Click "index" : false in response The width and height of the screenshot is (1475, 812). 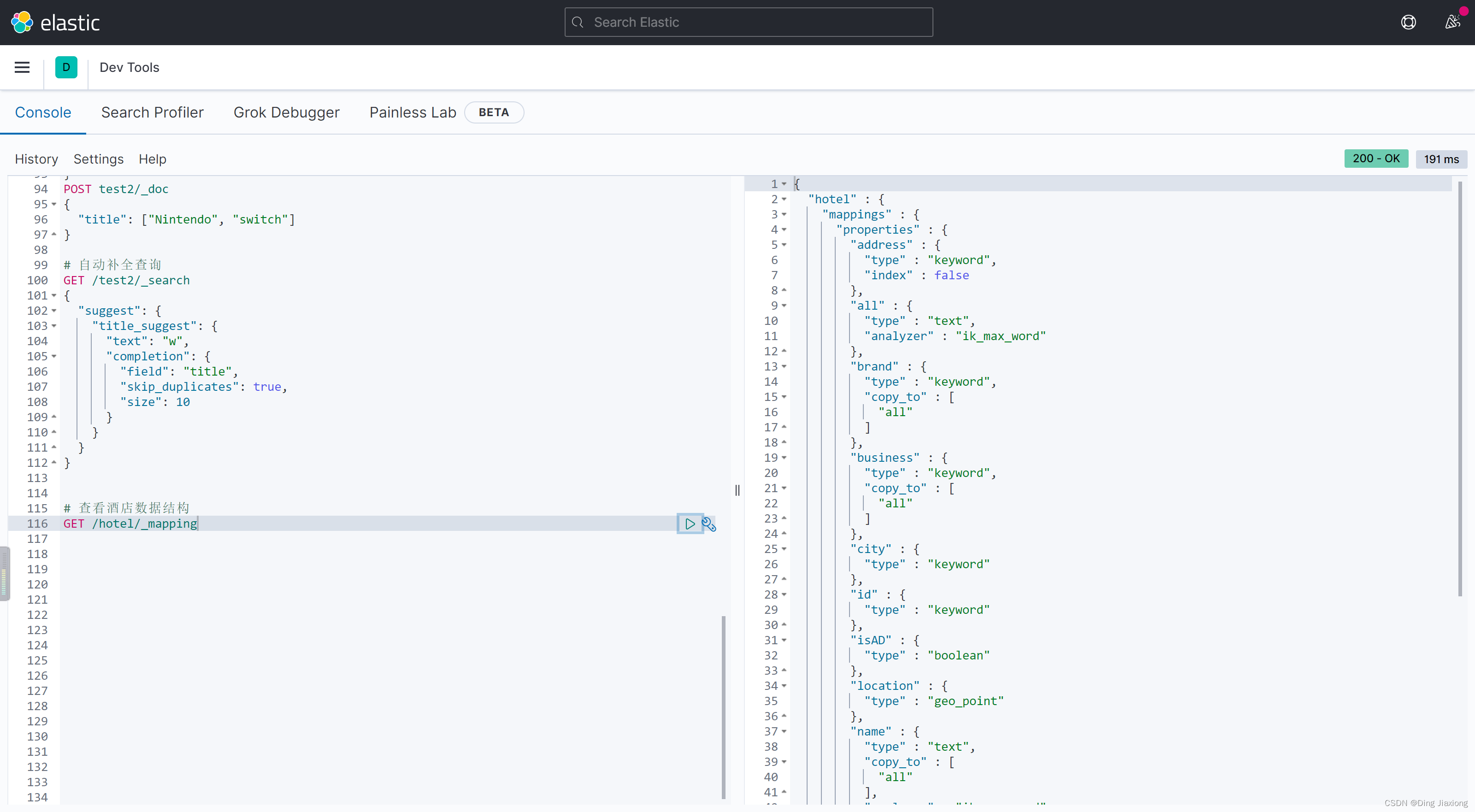coord(916,276)
